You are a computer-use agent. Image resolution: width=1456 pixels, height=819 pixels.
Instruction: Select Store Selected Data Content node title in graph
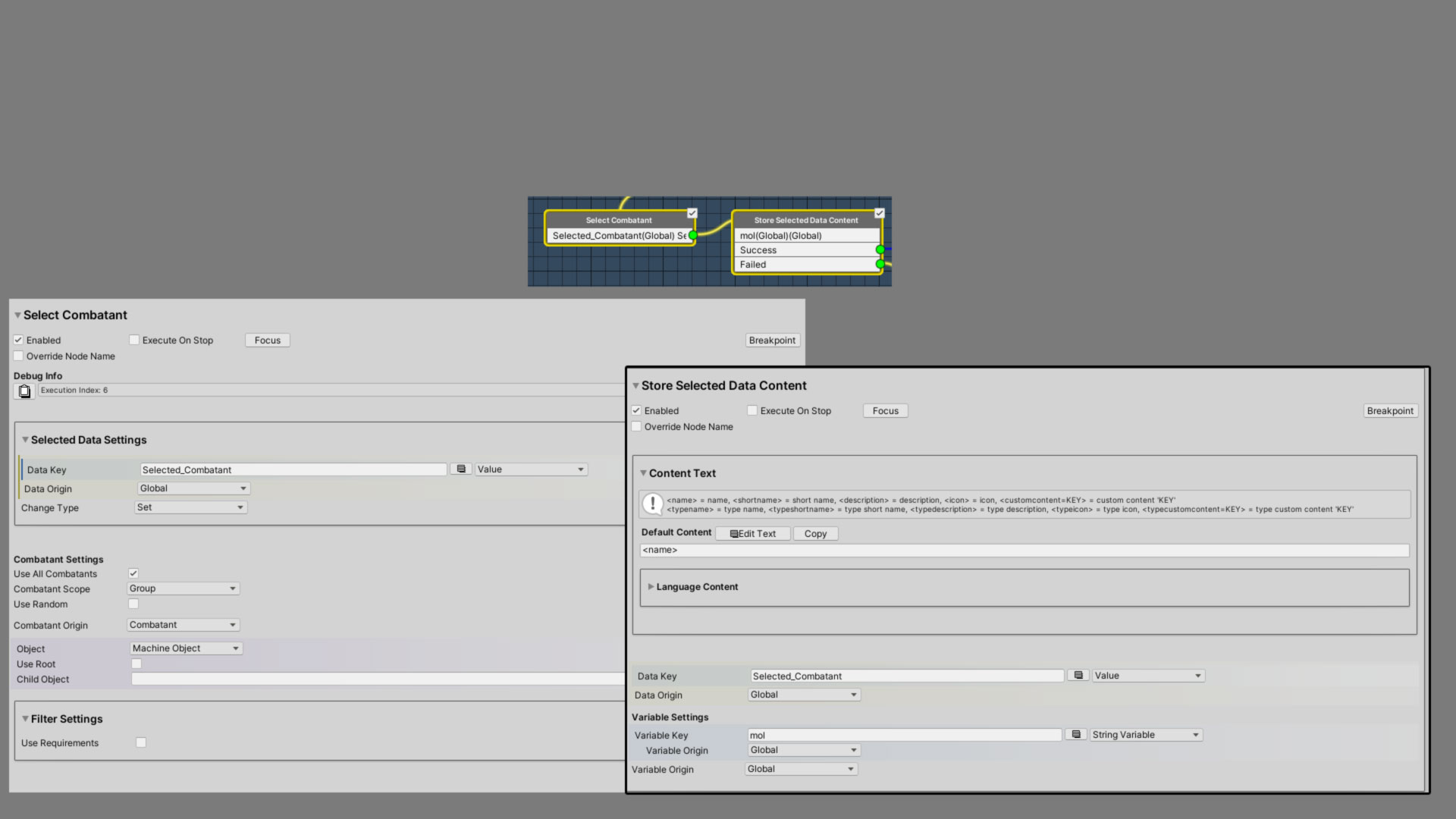[x=806, y=221]
